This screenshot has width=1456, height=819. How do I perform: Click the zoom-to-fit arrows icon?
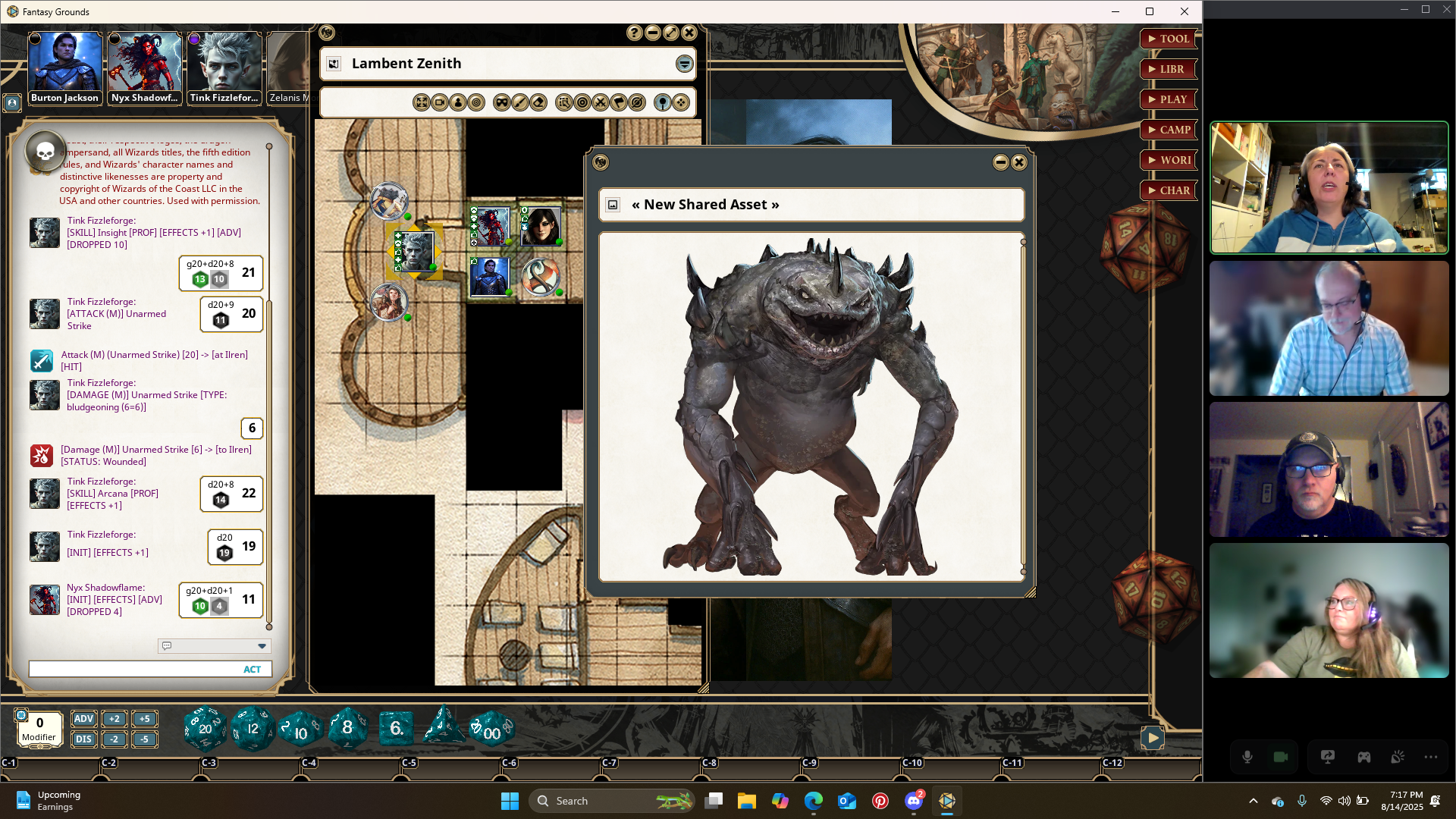pyautogui.click(x=422, y=102)
